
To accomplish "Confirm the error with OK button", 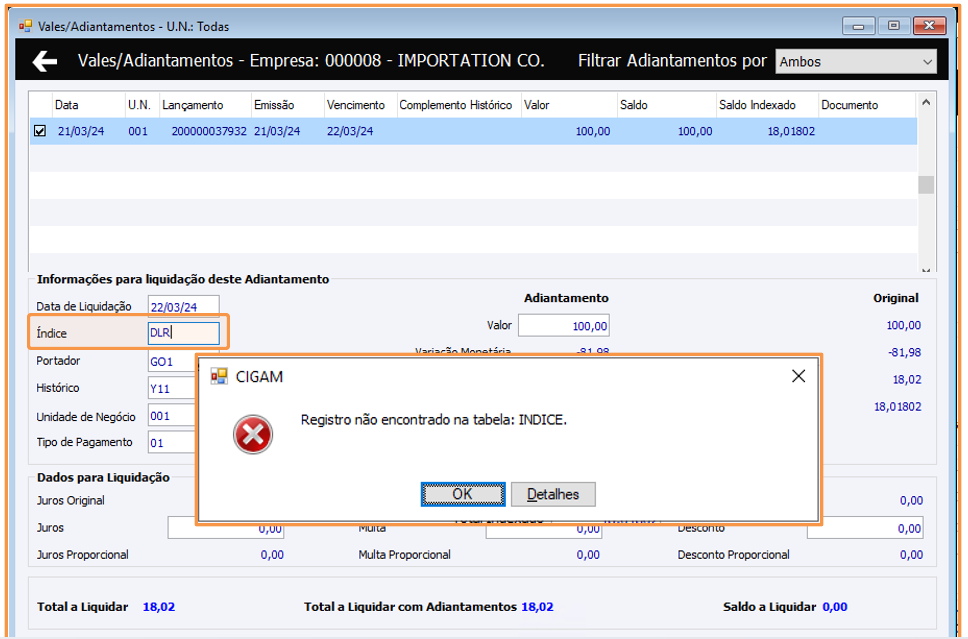I will (463, 494).
